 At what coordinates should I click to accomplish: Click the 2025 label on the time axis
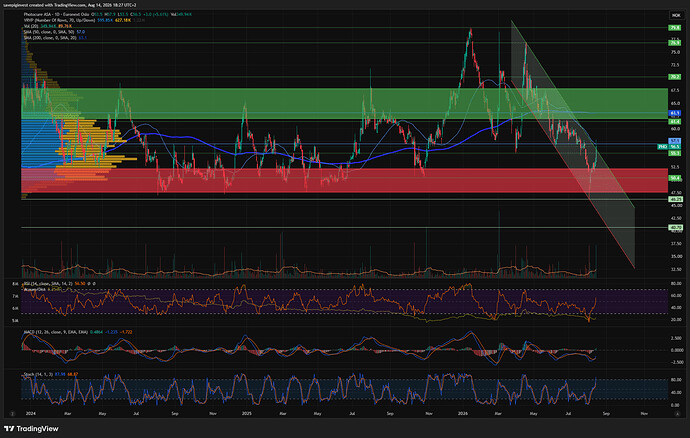pyautogui.click(x=247, y=414)
